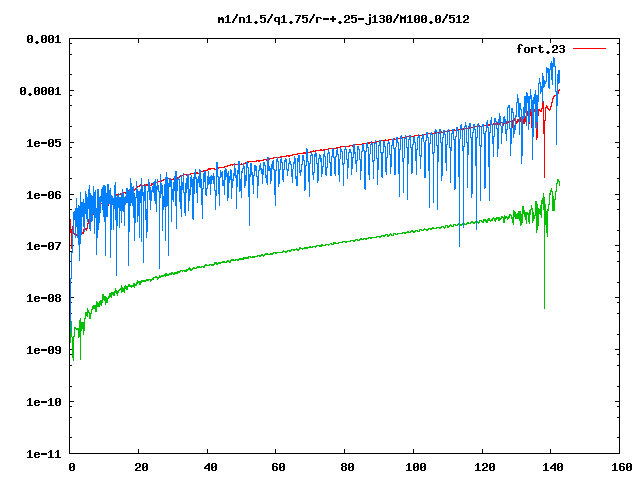Click x-axis label 40
Viewport: 640px width, 480px height.
coord(210,467)
